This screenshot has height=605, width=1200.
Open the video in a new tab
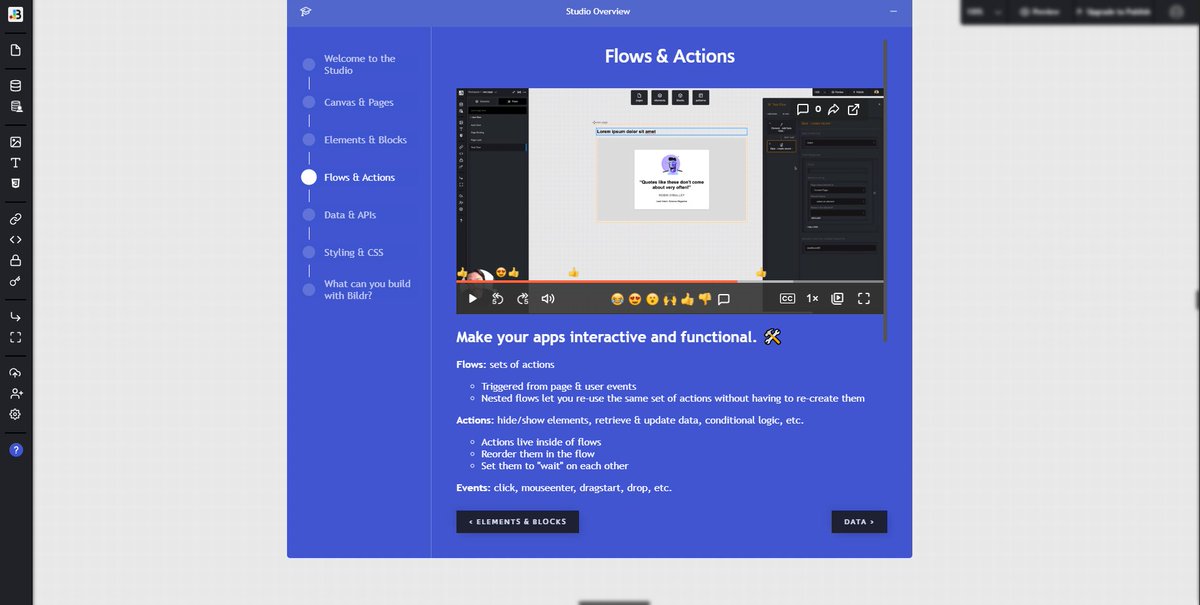pyautogui.click(x=853, y=109)
